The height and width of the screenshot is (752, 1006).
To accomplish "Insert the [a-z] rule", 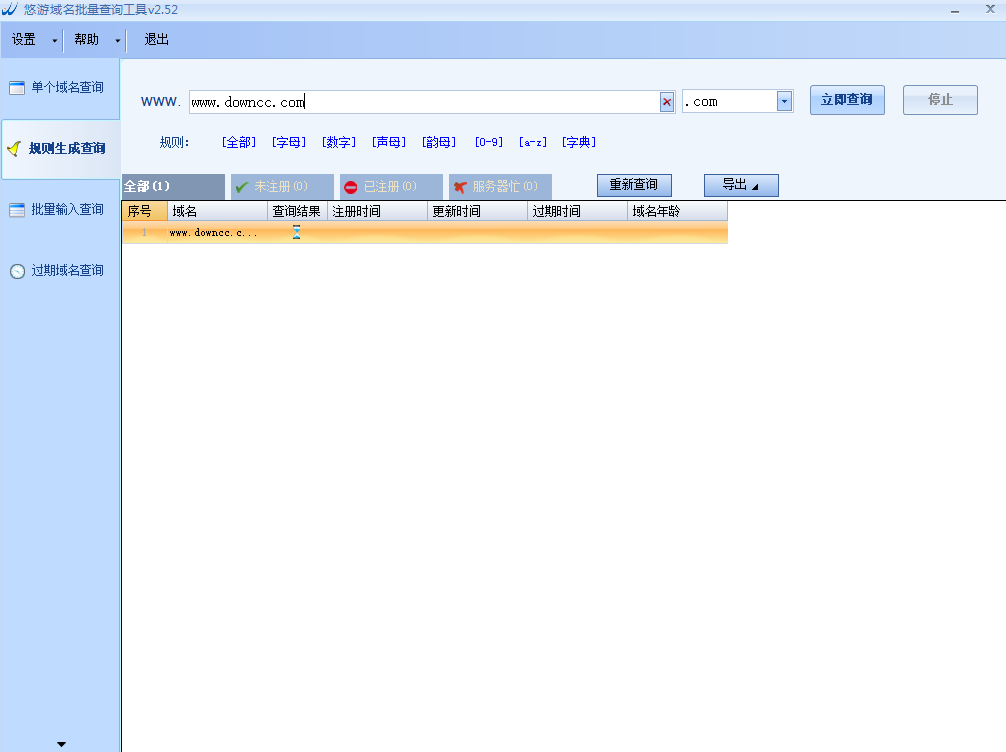I will pyautogui.click(x=533, y=142).
